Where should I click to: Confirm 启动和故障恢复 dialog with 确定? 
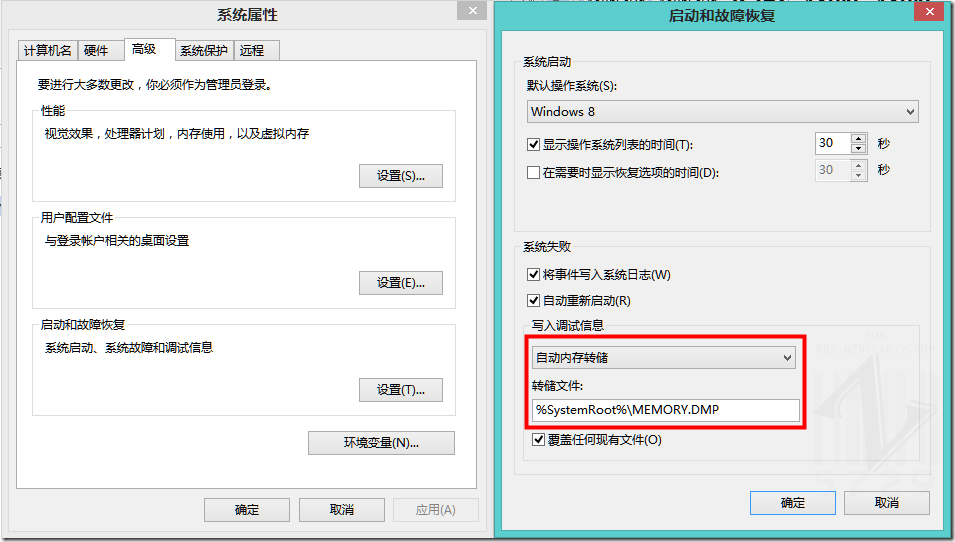coord(792,503)
